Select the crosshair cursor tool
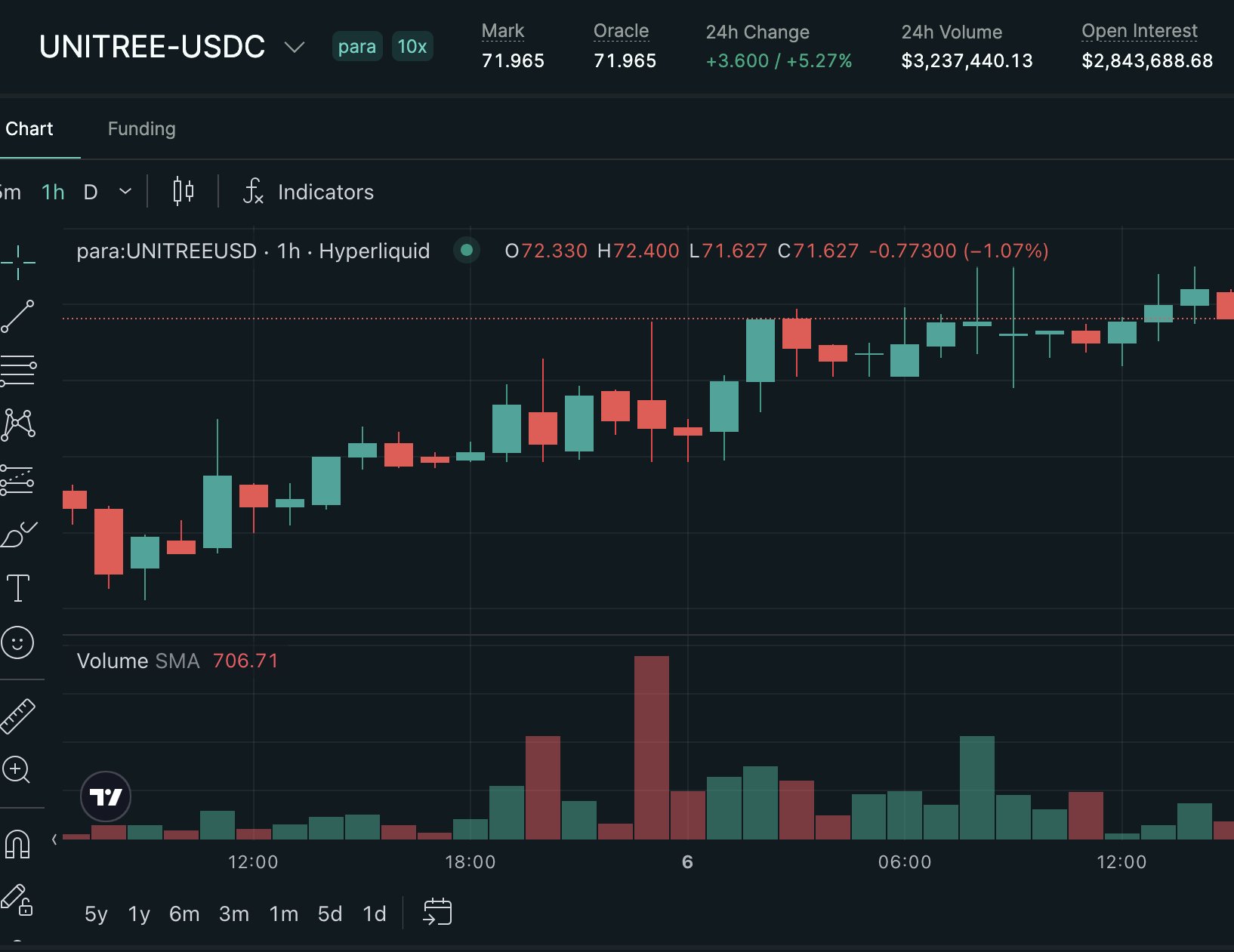The image size is (1234, 952). [x=18, y=262]
